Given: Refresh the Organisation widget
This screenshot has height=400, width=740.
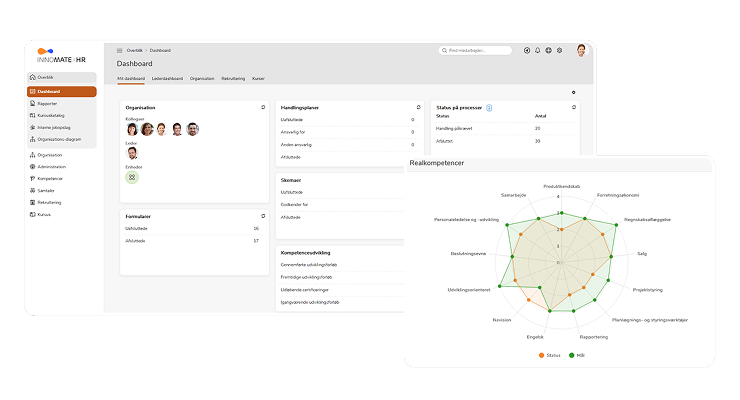Looking at the screenshot, I should click(x=263, y=107).
